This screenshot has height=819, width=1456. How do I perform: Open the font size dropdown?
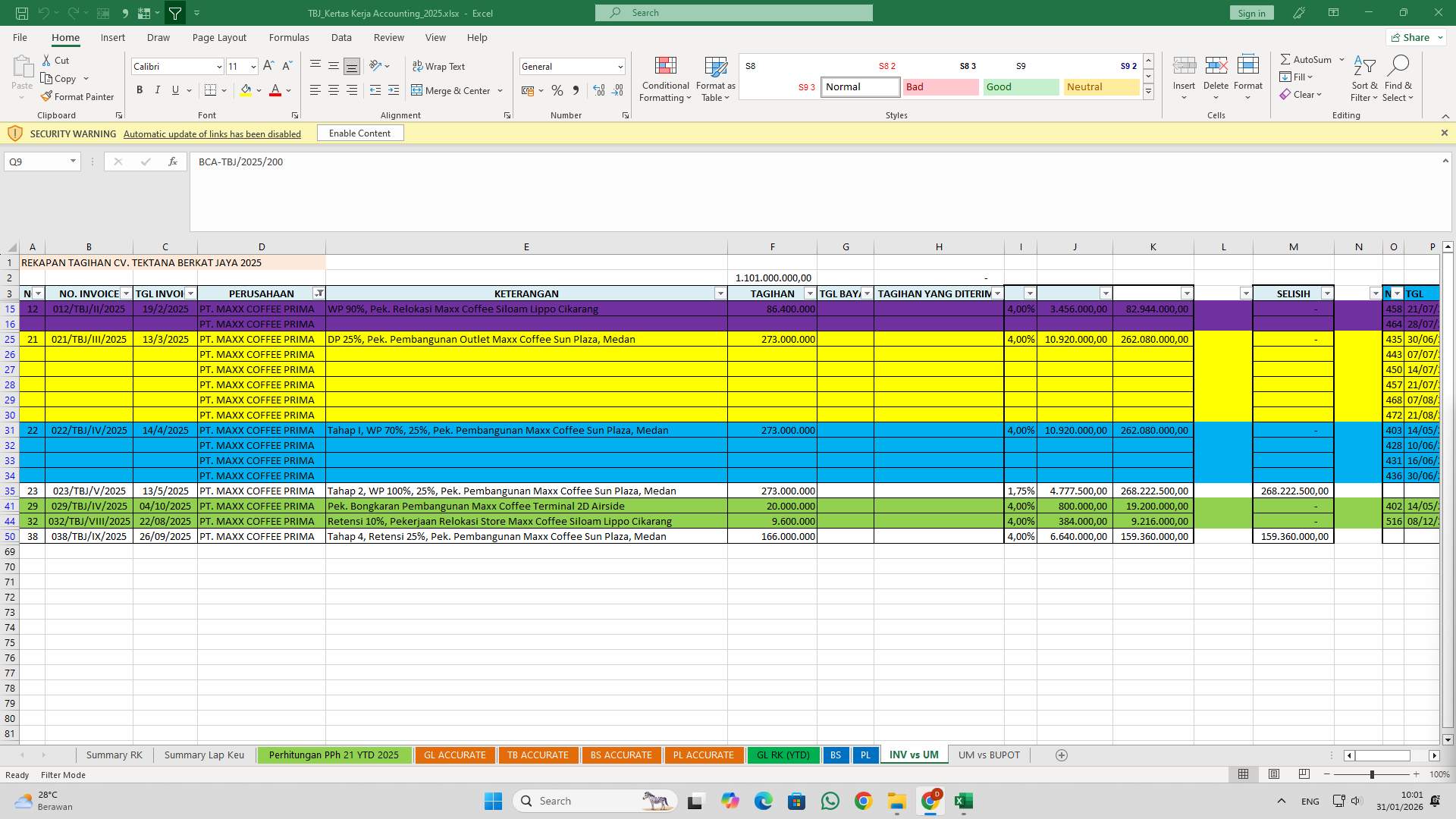[253, 67]
